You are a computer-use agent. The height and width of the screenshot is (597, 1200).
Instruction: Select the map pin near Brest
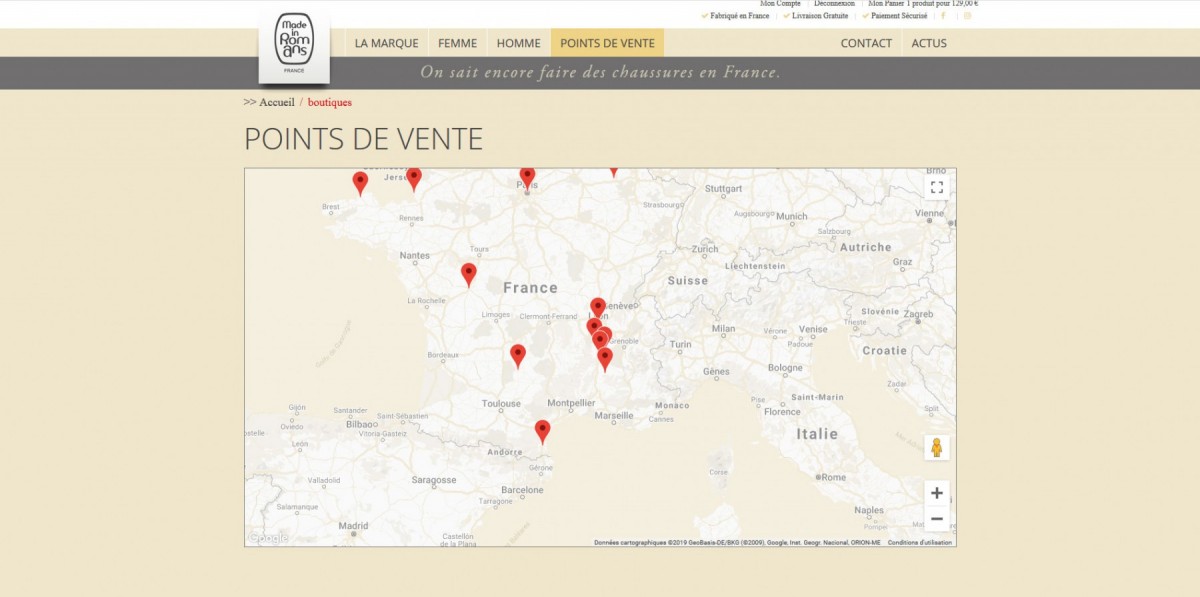(360, 183)
